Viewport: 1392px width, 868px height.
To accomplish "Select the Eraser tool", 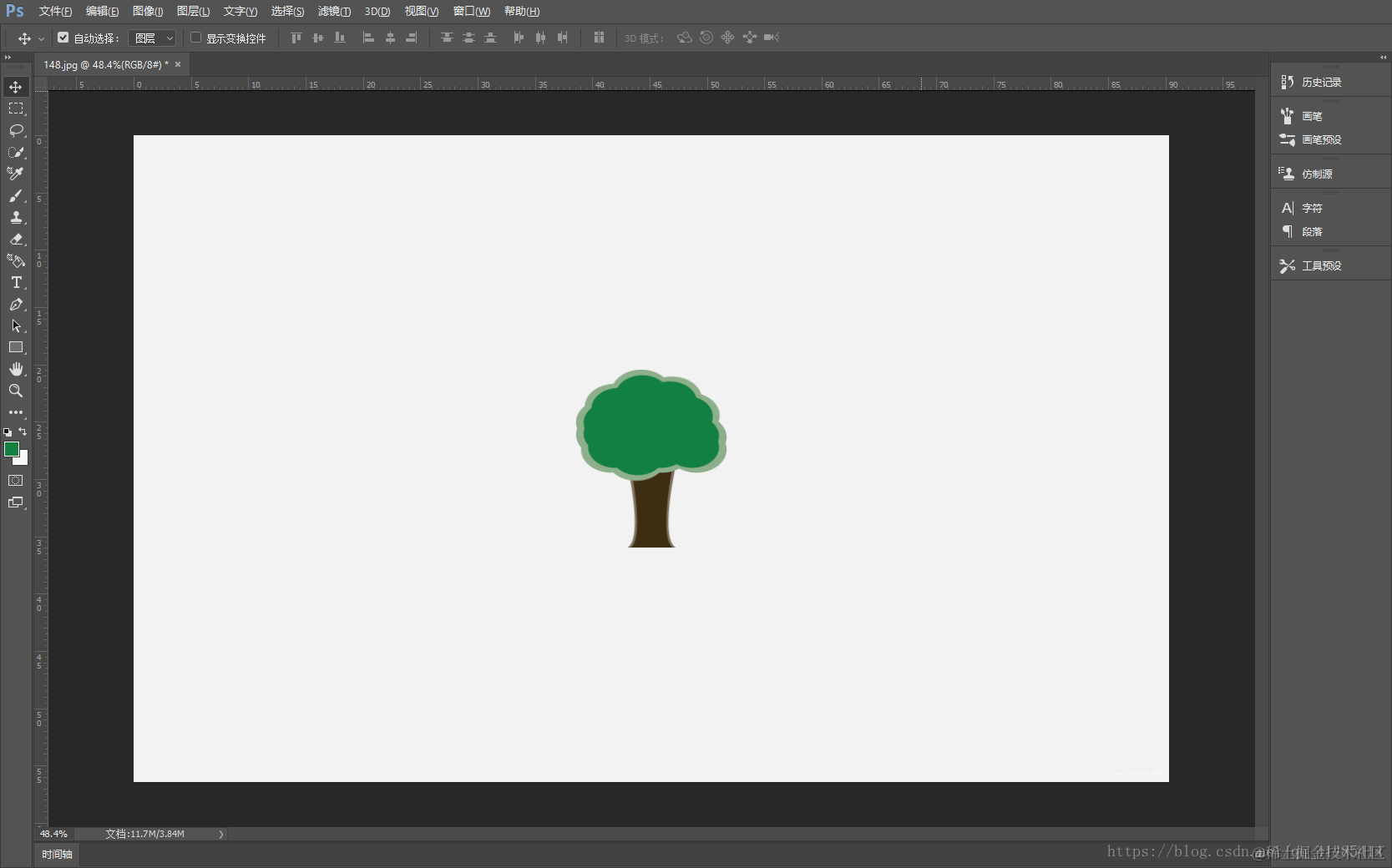I will 16,239.
